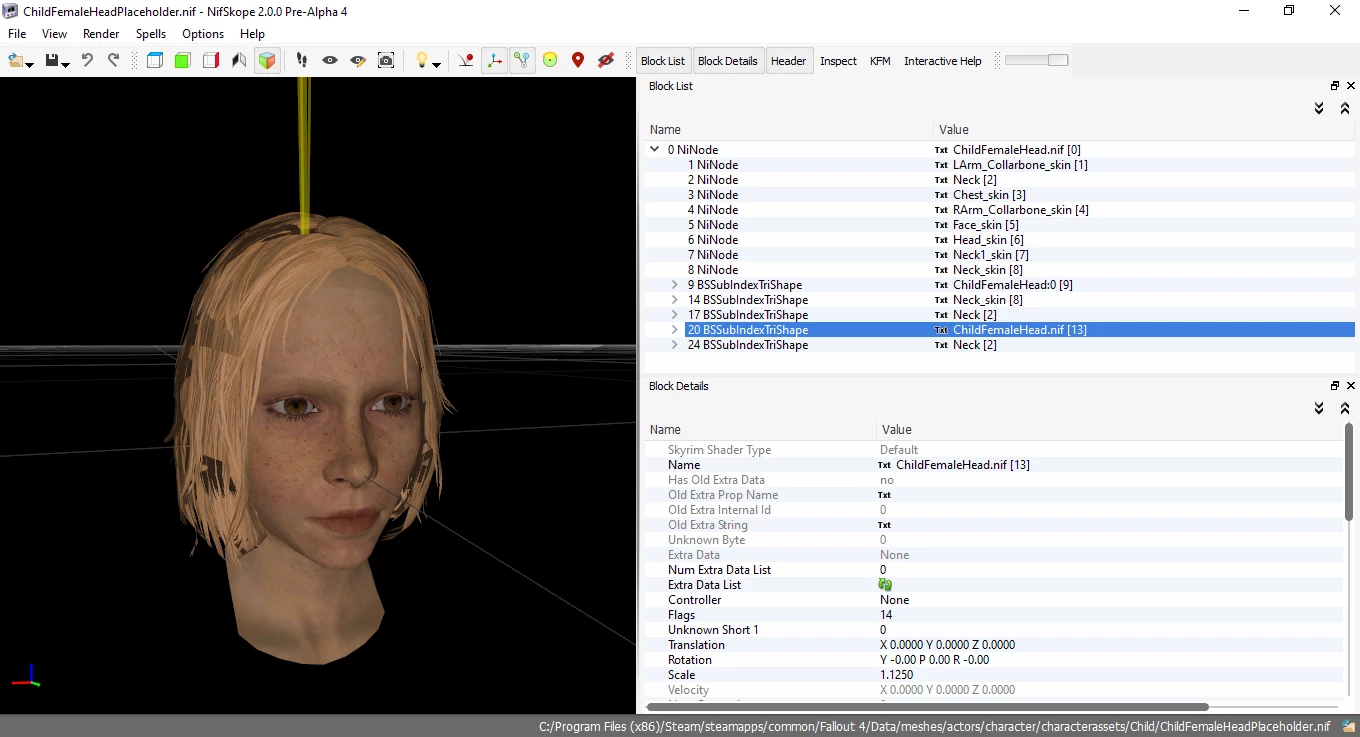The width and height of the screenshot is (1360, 737).
Task: Click the save user view eye-pencil icon
Action: pyautogui.click(x=358, y=61)
